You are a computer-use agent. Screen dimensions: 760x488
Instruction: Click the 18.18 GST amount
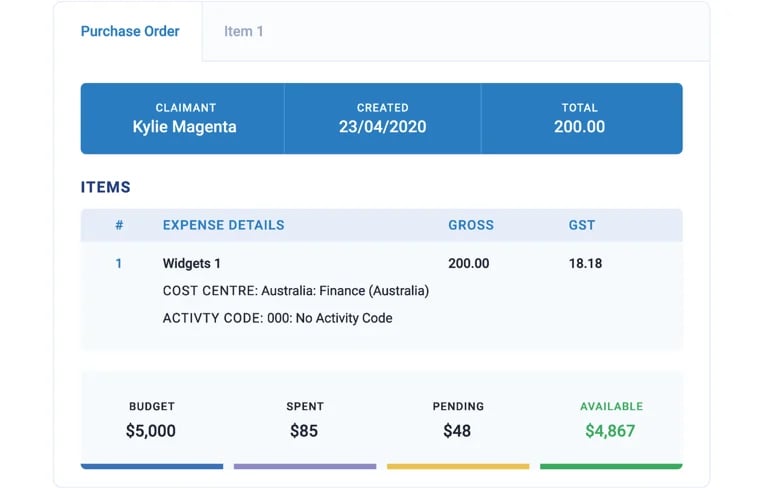[586, 264]
